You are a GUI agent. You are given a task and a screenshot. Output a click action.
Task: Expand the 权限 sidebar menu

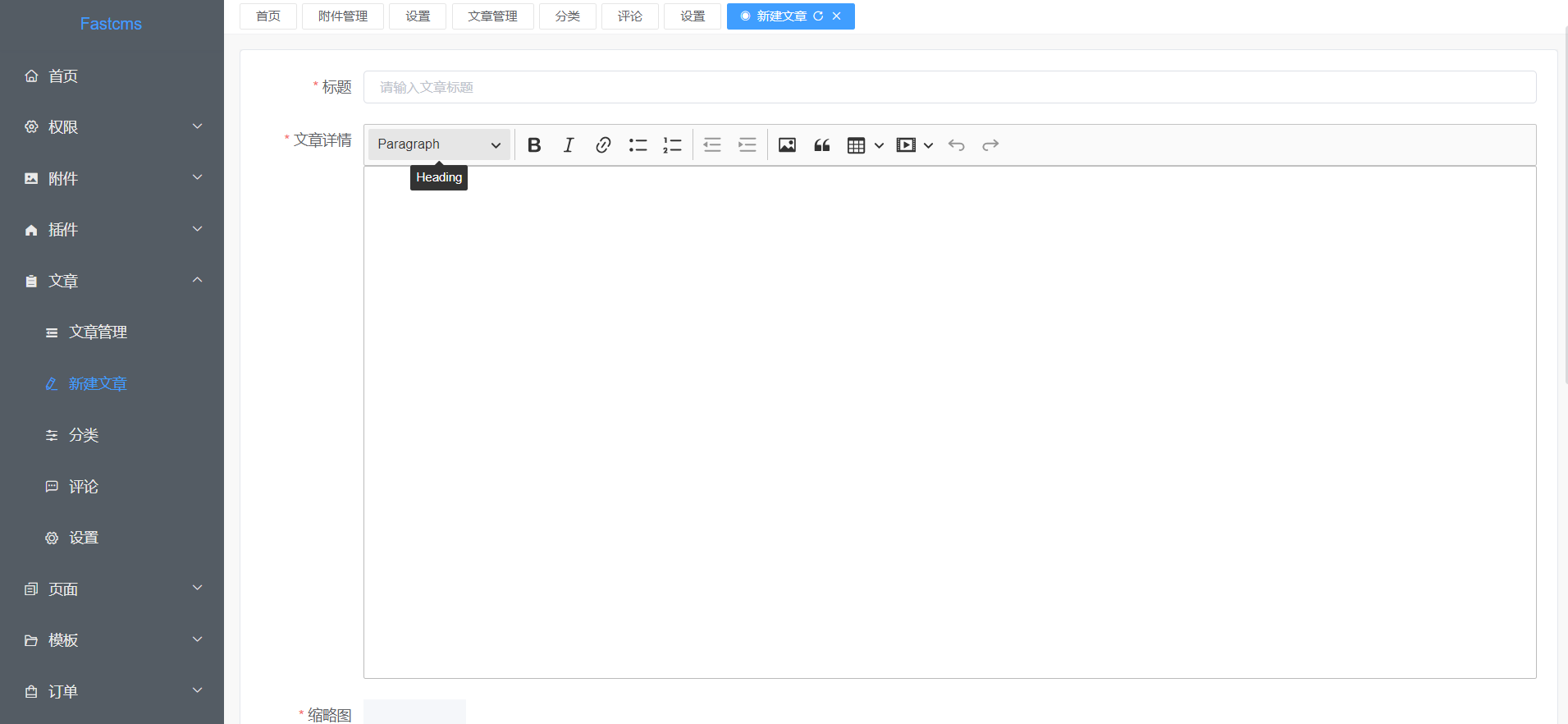click(112, 127)
